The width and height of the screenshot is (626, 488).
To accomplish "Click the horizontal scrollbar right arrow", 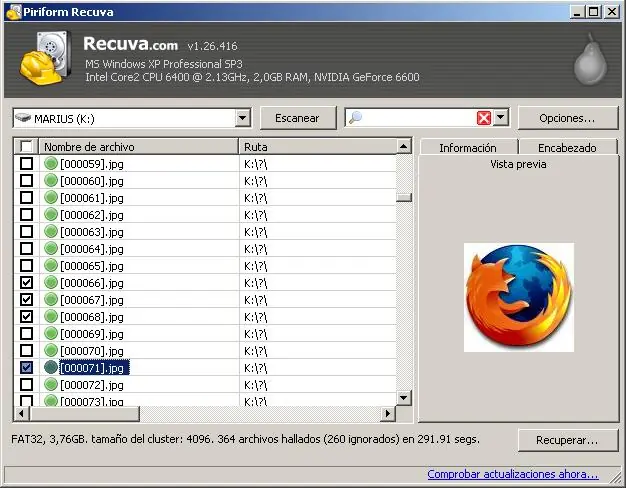I will [x=387, y=414].
